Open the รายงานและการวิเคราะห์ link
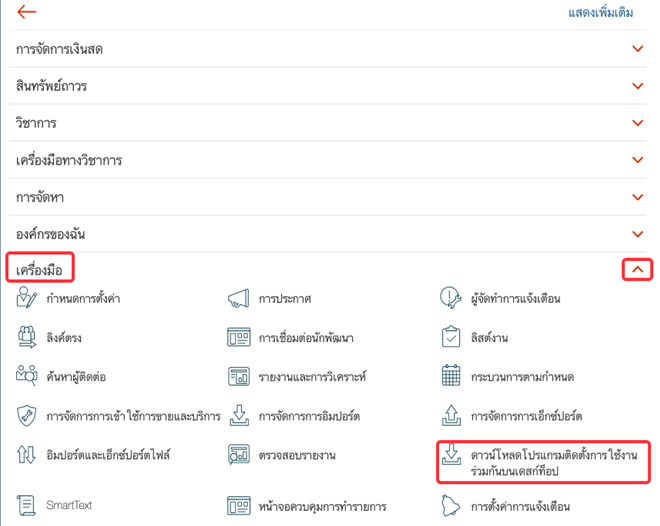The image size is (660, 526). pyautogui.click(x=312, y=377)
